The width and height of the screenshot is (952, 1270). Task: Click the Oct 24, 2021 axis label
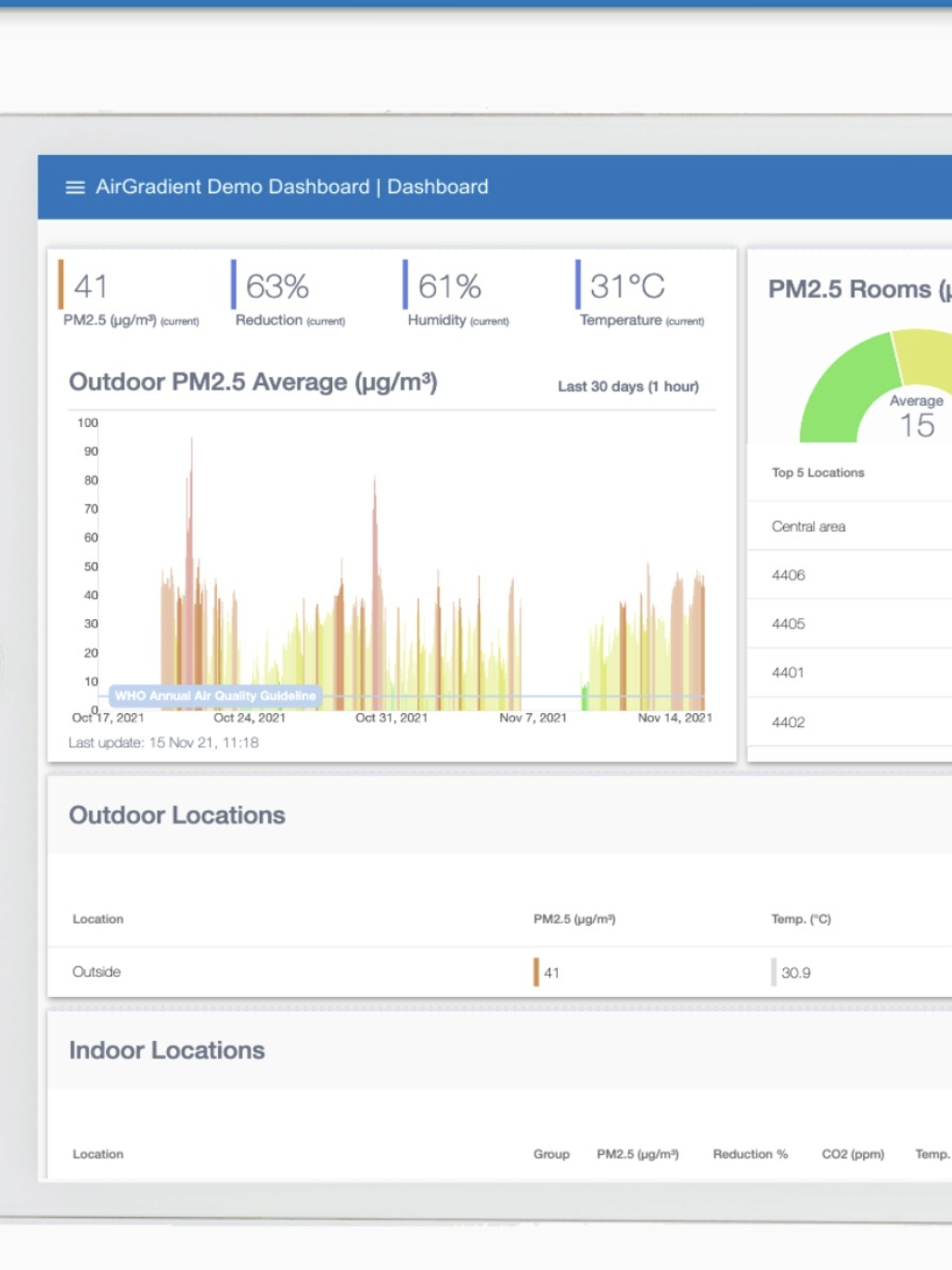[x=250, y=718]
